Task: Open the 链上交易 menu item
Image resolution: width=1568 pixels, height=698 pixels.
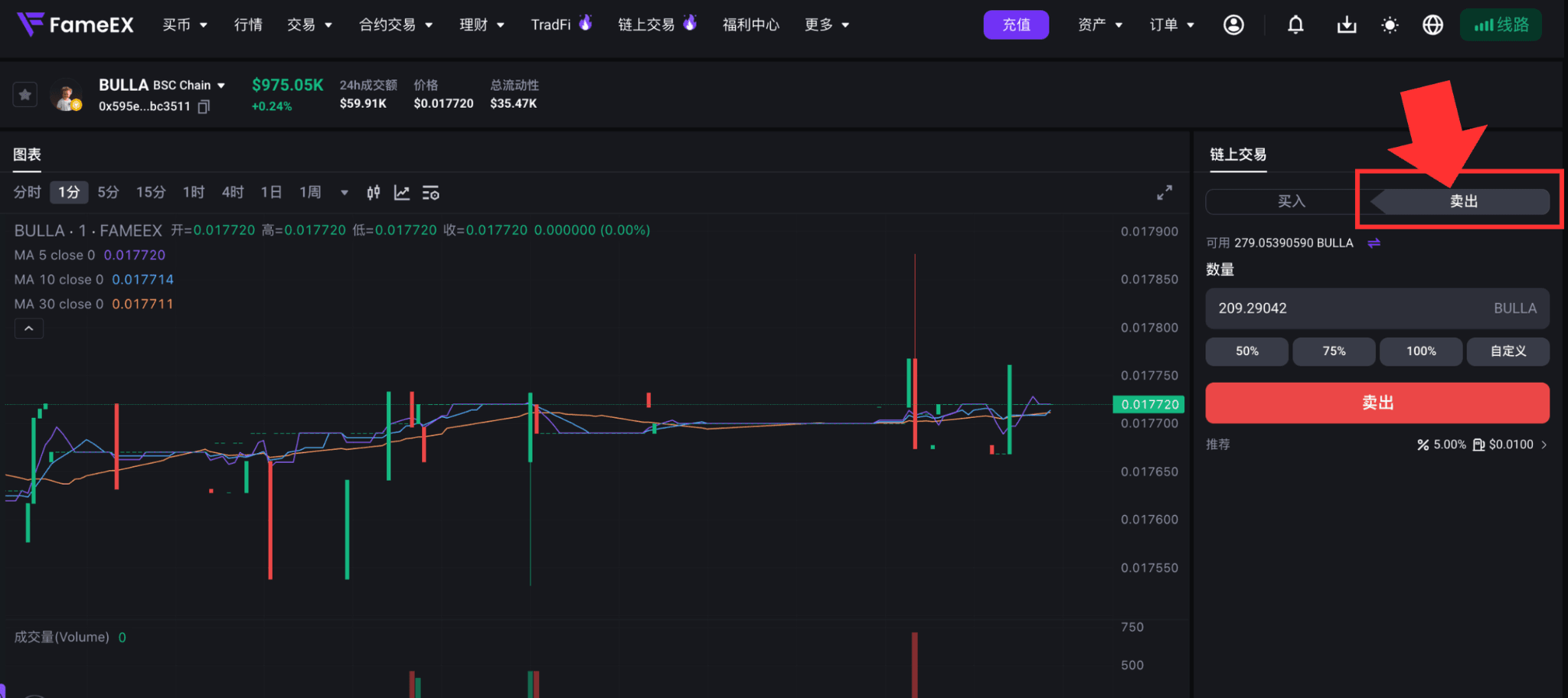Action: (658, 24)
